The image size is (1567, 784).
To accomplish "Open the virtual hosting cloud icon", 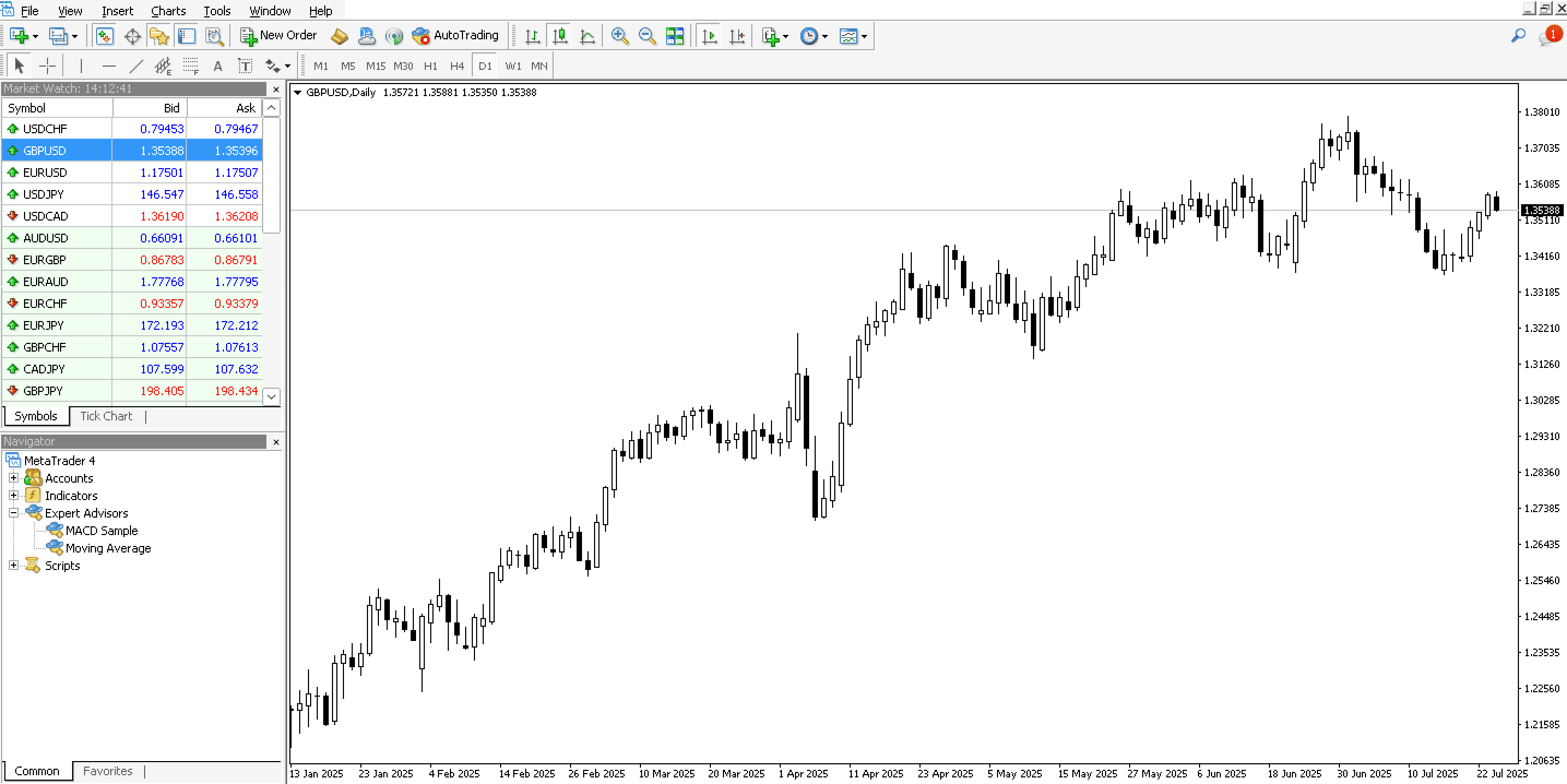I will (x=367, y=36).
